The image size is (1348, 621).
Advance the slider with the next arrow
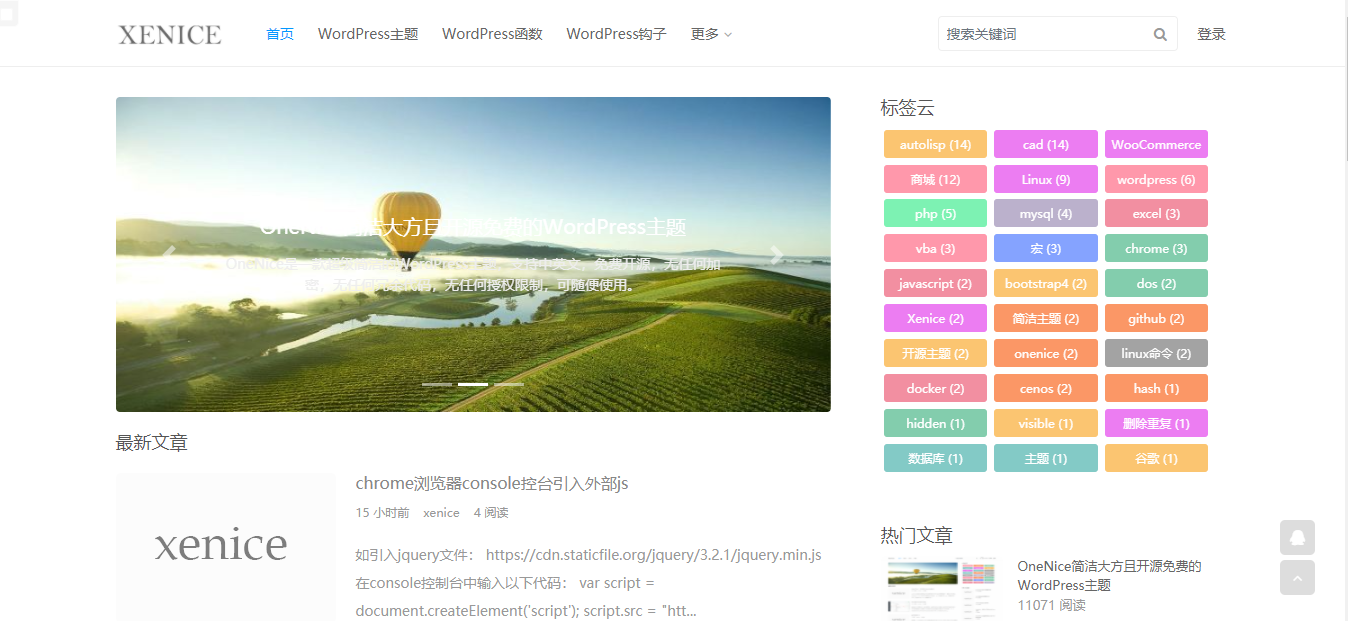coord(776,255)
